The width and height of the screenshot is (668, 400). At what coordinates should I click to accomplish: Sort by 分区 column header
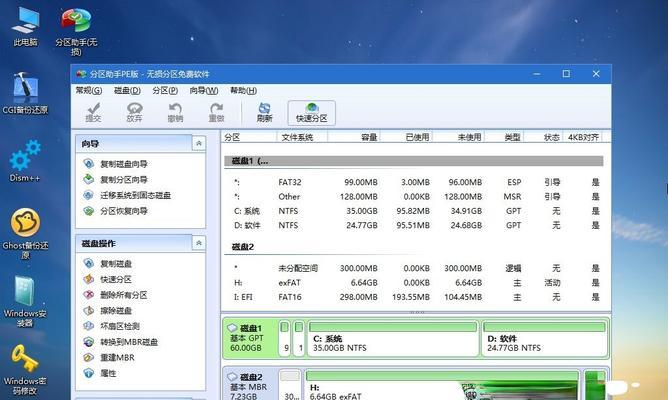click(249, 137)
